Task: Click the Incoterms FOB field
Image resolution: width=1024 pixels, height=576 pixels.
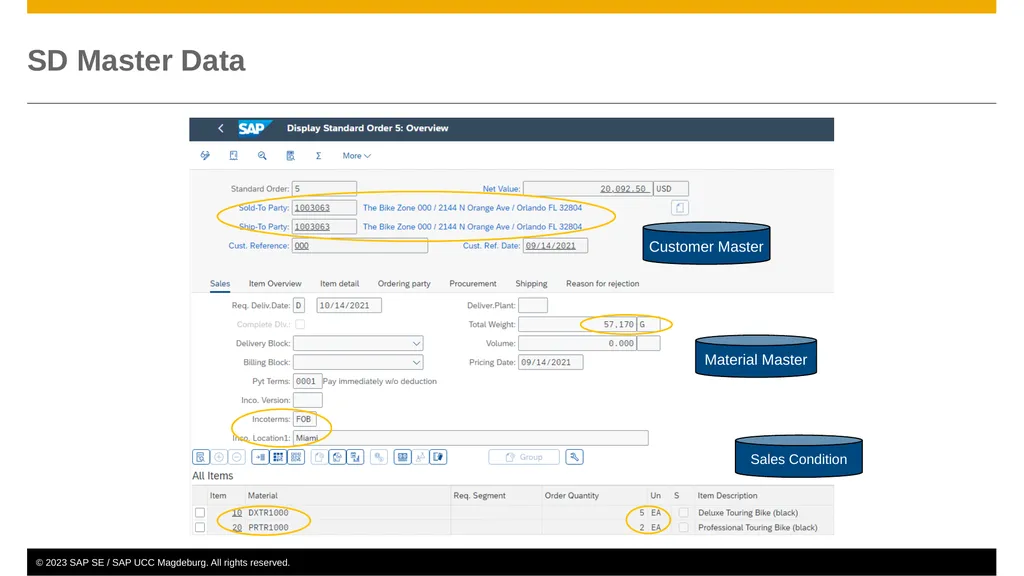Action: click(x=304, y=419)
